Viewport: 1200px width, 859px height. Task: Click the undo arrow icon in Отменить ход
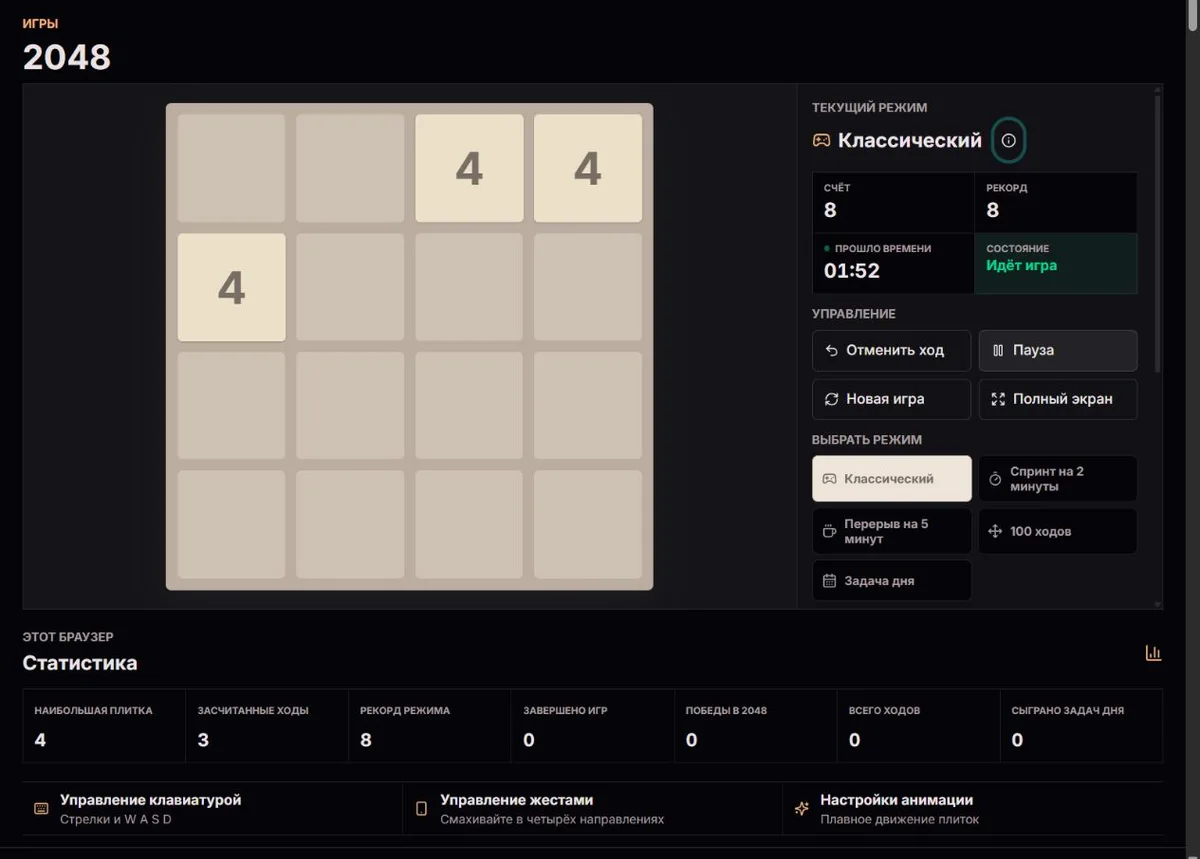coord(832,351)
